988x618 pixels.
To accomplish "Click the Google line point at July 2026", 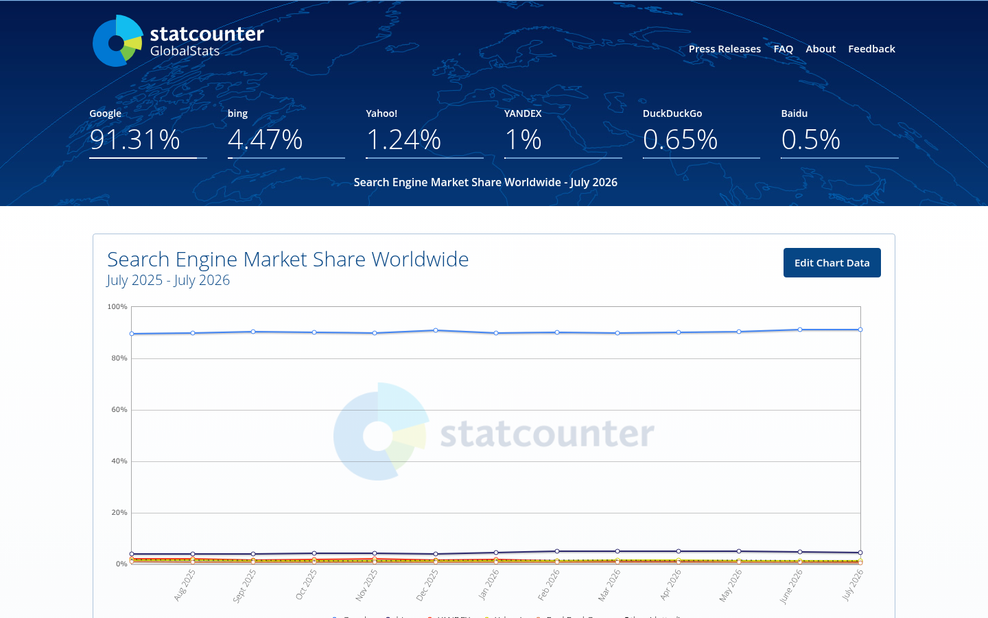I will click(860, 329).
